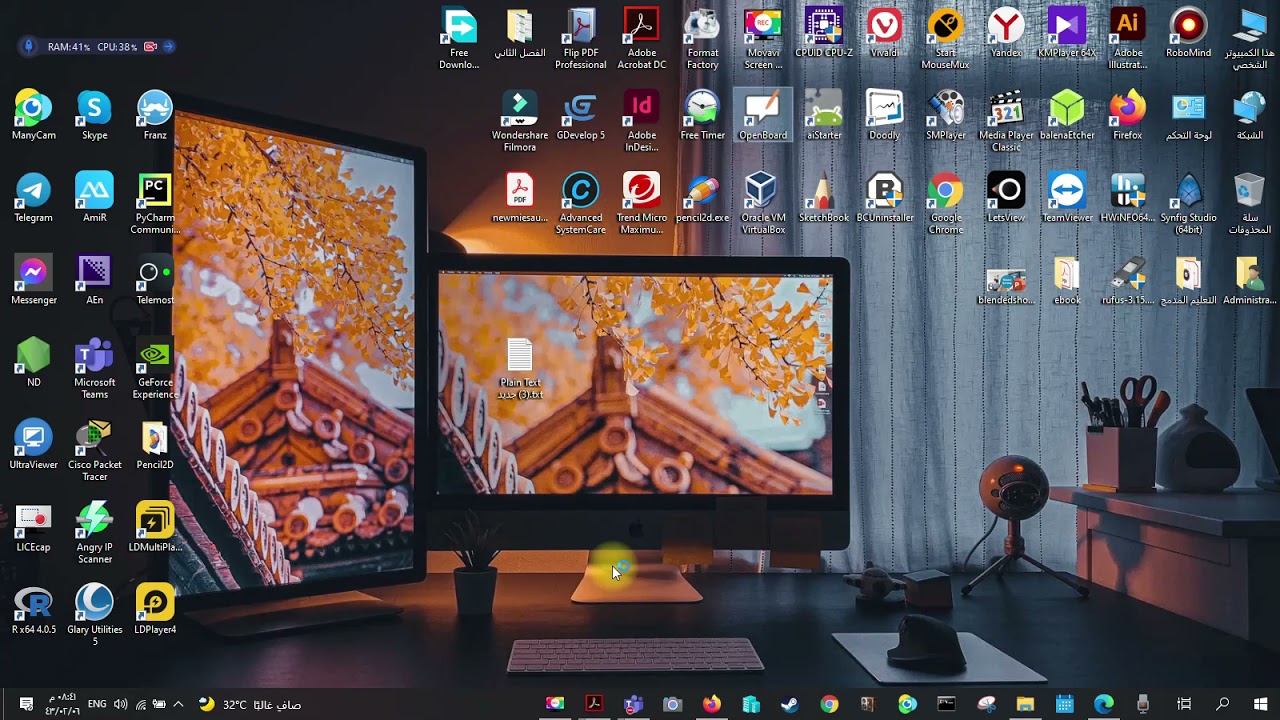1280x720 pixels.
Task: Launch Glary Utilities 5 shortcut
Action: (94, 615)
